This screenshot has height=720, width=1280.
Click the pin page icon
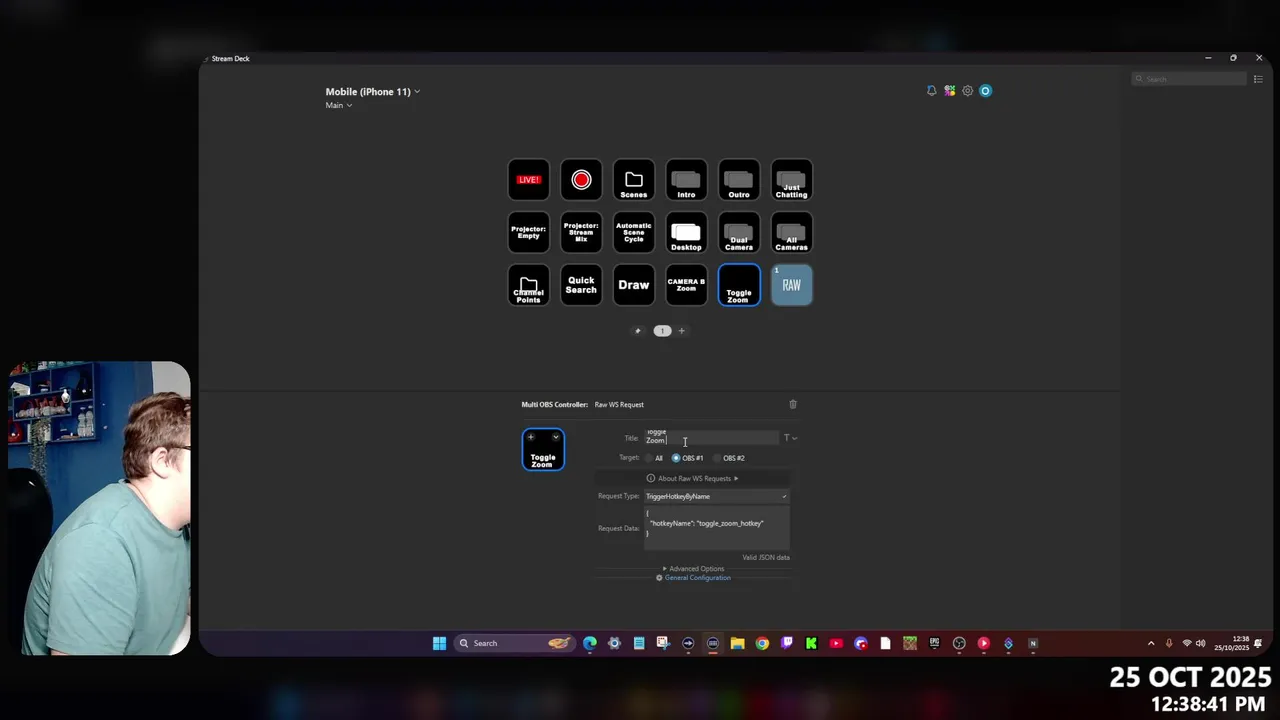pyautogui.click(x=638, y=331)
